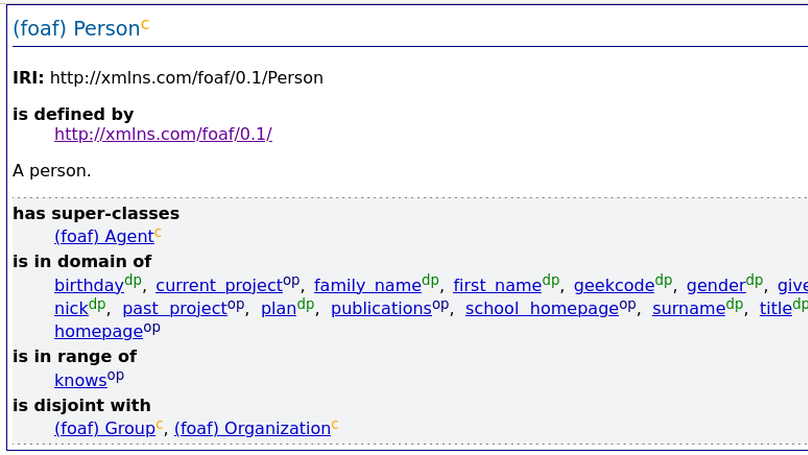Select the first name property link
The height and width of the screenshot is (455, 808).
coord(497,286)
